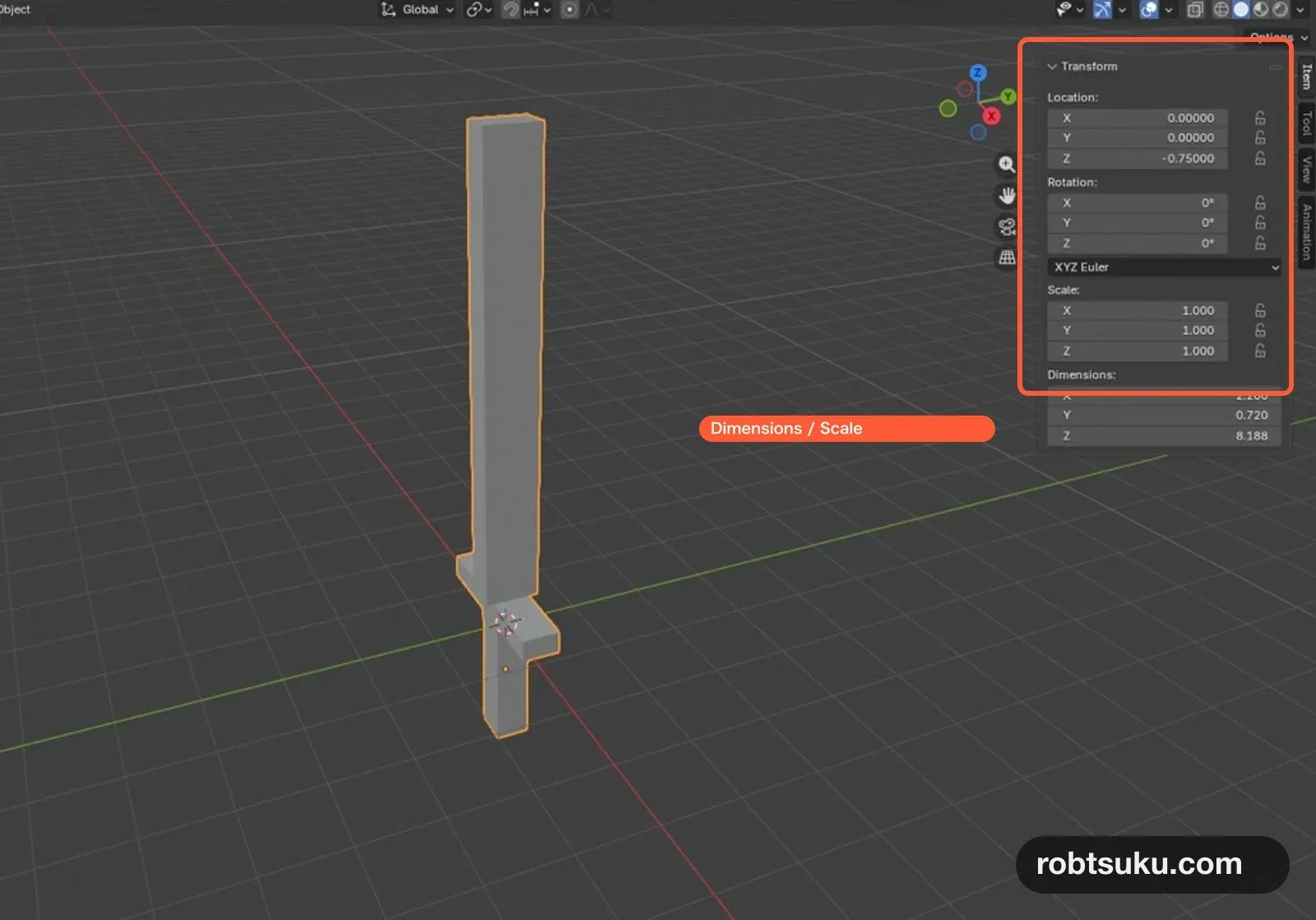The width and height of the screenshot is (1316, 920).
Task: Click the negative X axis gizmo circle
Action: pyautogui.click(x=965, y=88)
